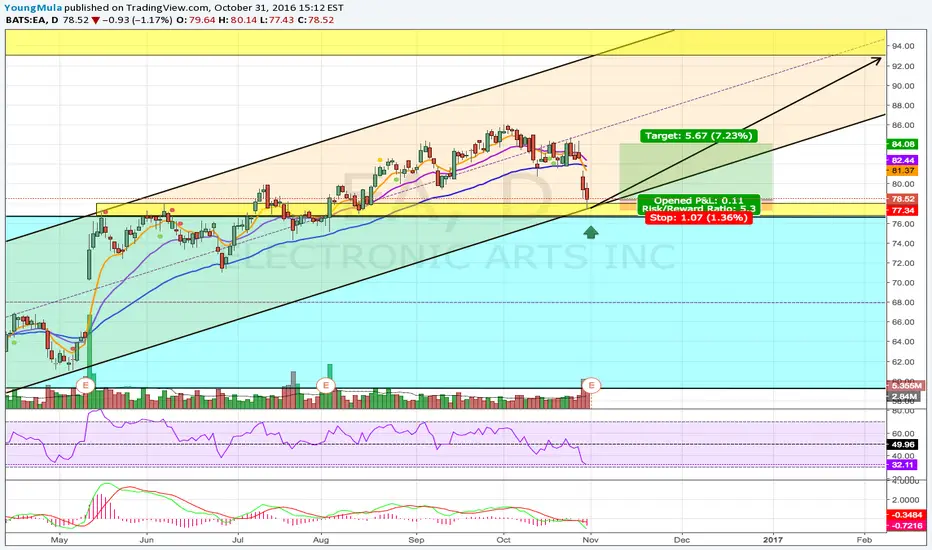Click the May label on time axis

coord(59,540)
